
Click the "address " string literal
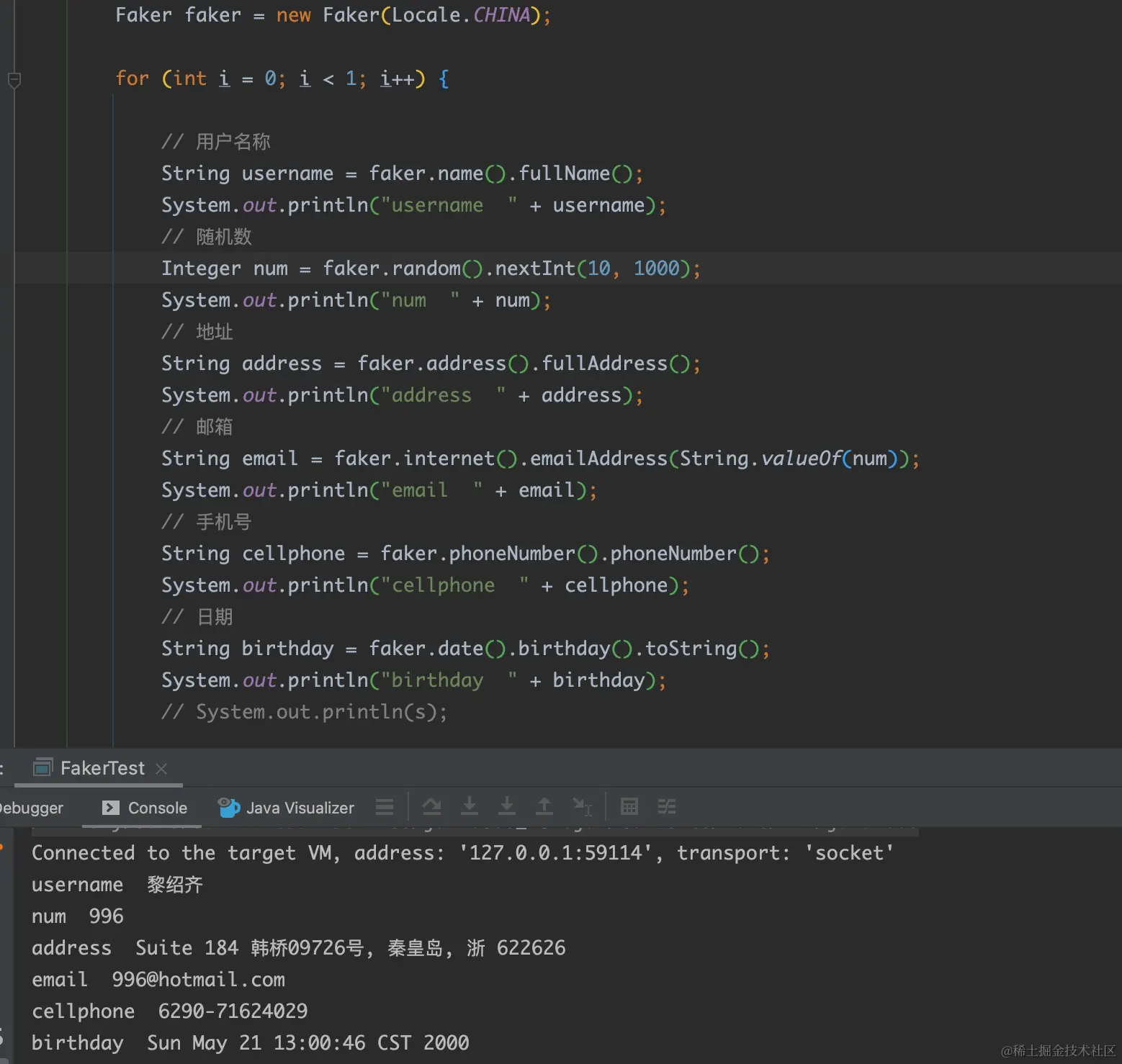pos(444,395)
